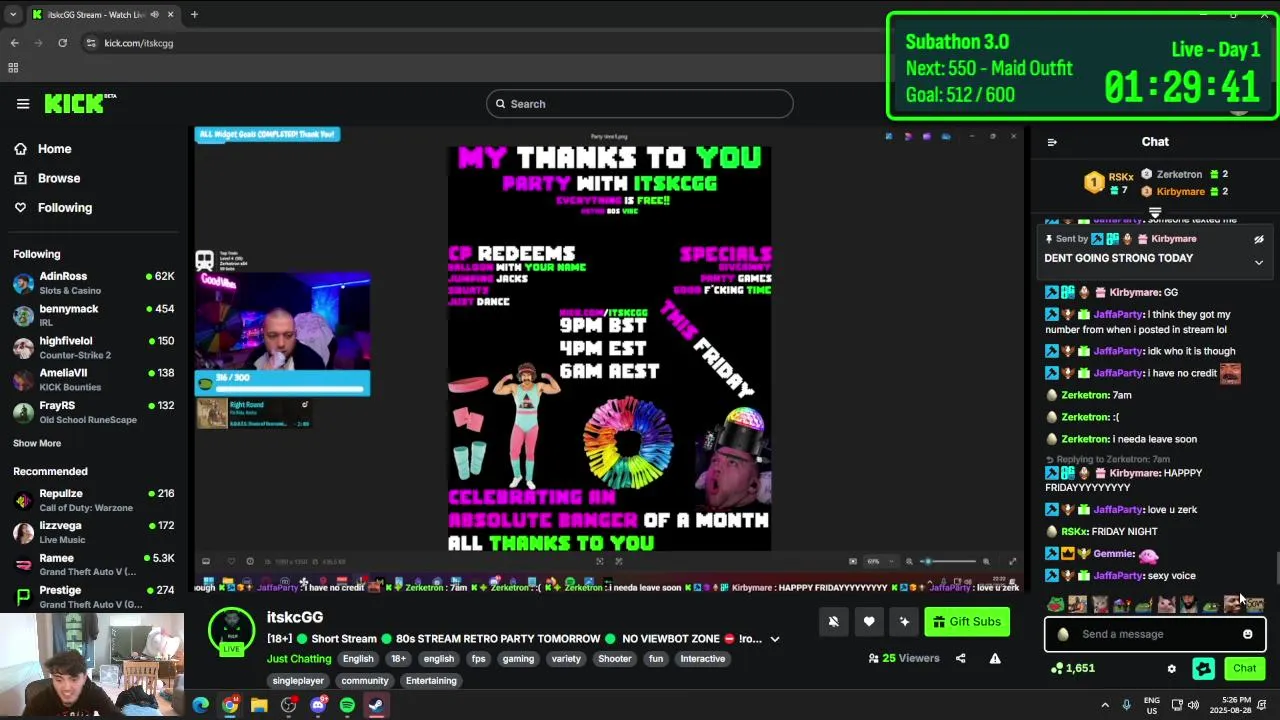Open chat settings gear
Viewport: 1280px width, 720px height.
1172,669
